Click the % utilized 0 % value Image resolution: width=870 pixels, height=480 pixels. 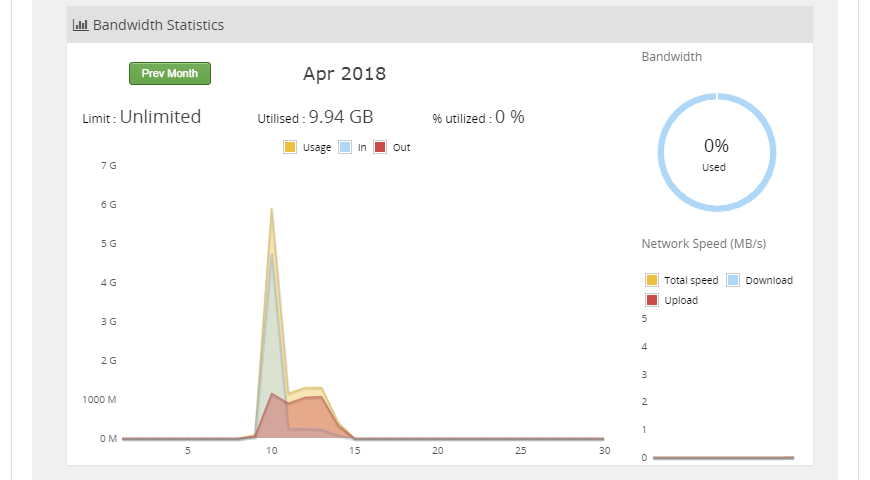[511, 117]
